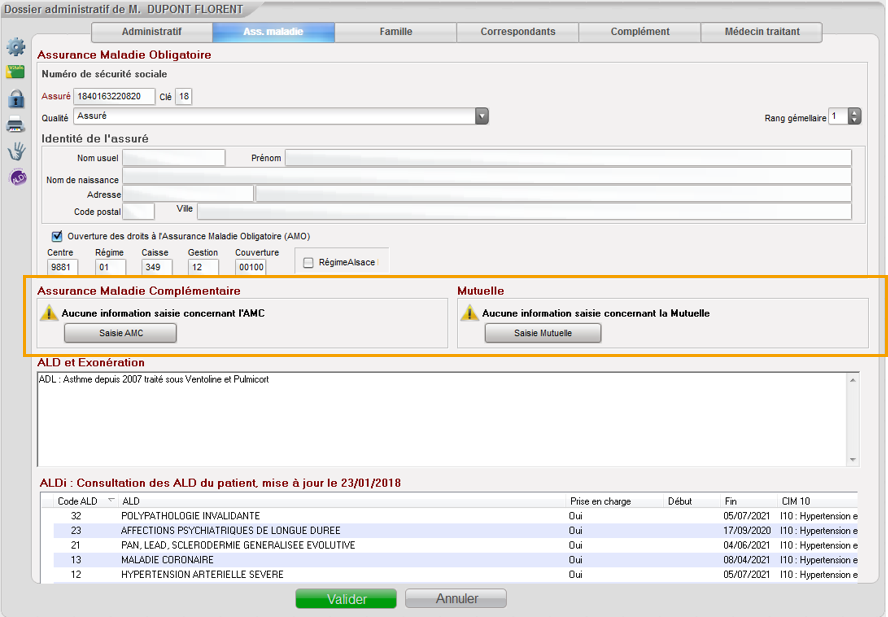Click the hand icon in sidebar
The height and width of the screenshot is (617, 888).
click(16, 151)
